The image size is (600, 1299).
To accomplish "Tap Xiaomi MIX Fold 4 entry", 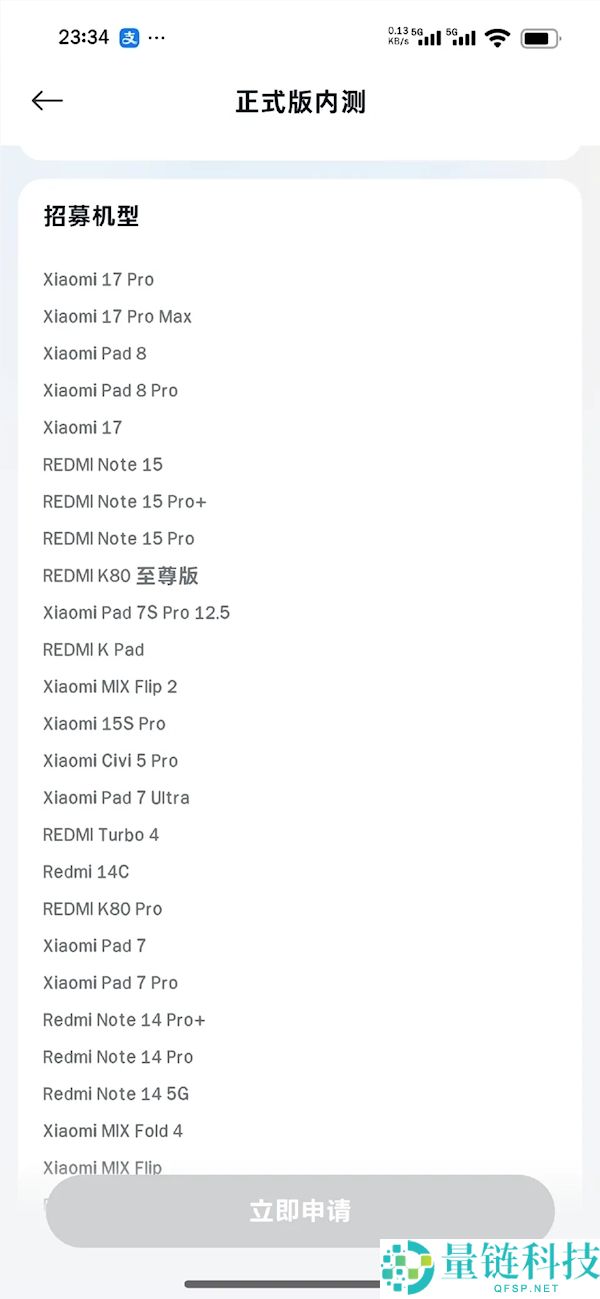I will pos(113,1131).
